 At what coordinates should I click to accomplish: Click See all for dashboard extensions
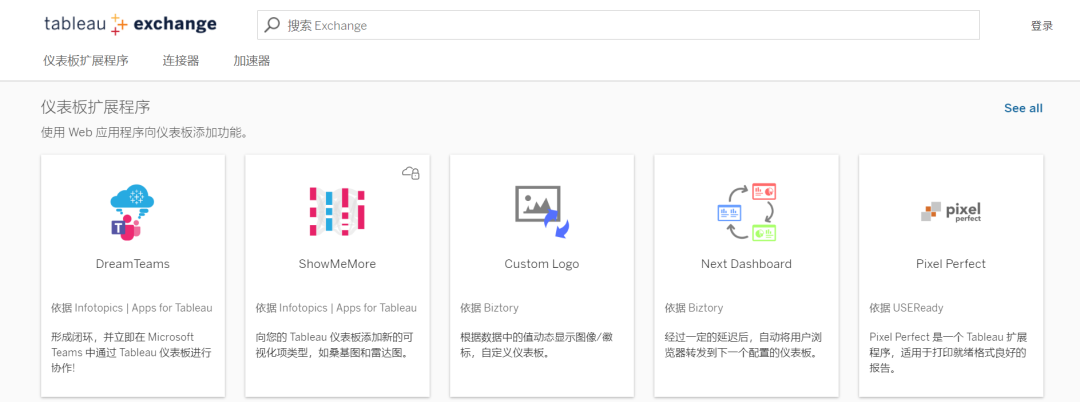[1023, 108]
